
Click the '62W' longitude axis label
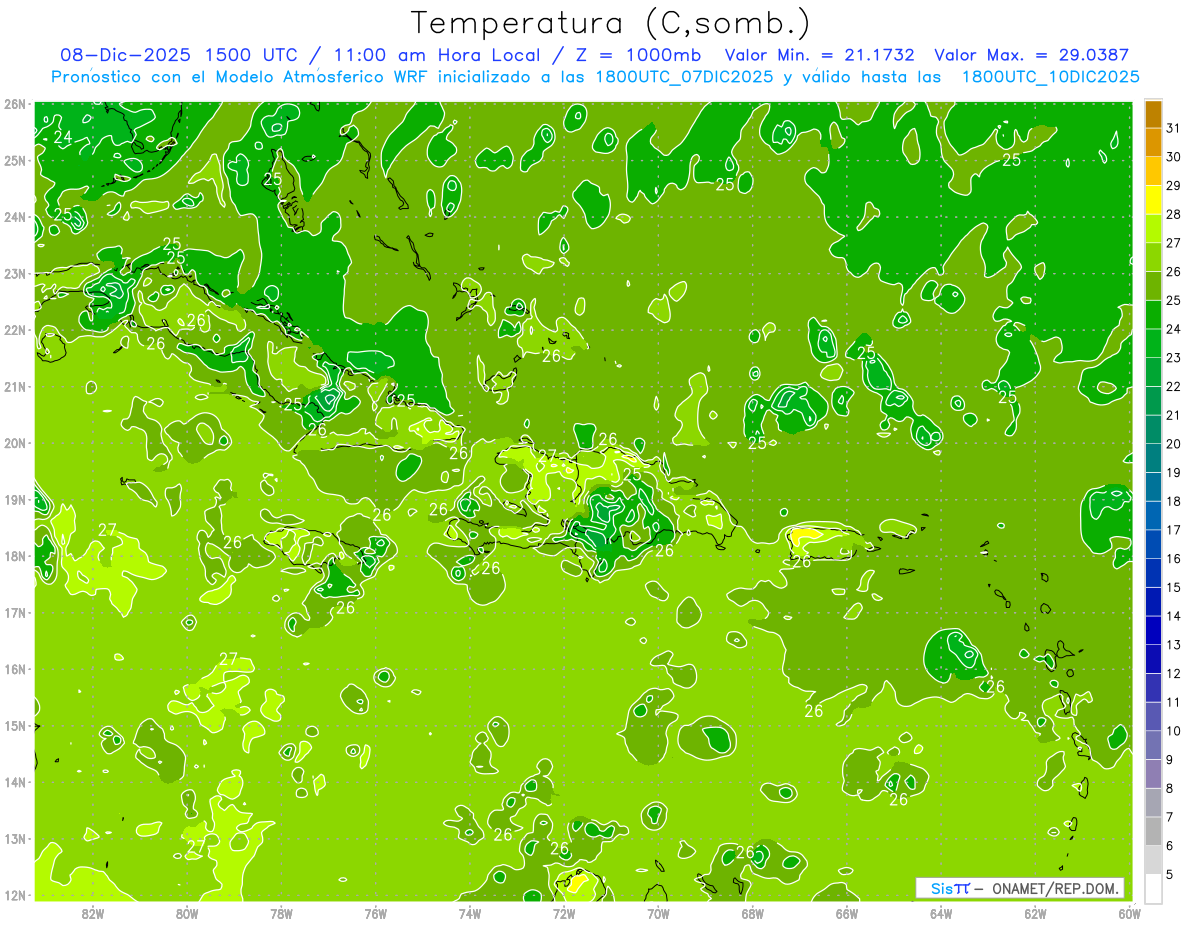click(x=1034, y=913)
